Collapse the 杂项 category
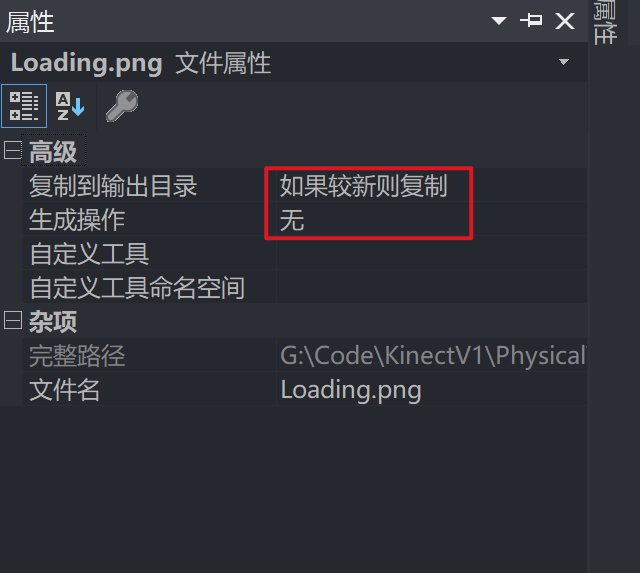The height and width of the screenshot is (573, 640). click(12, 320)
